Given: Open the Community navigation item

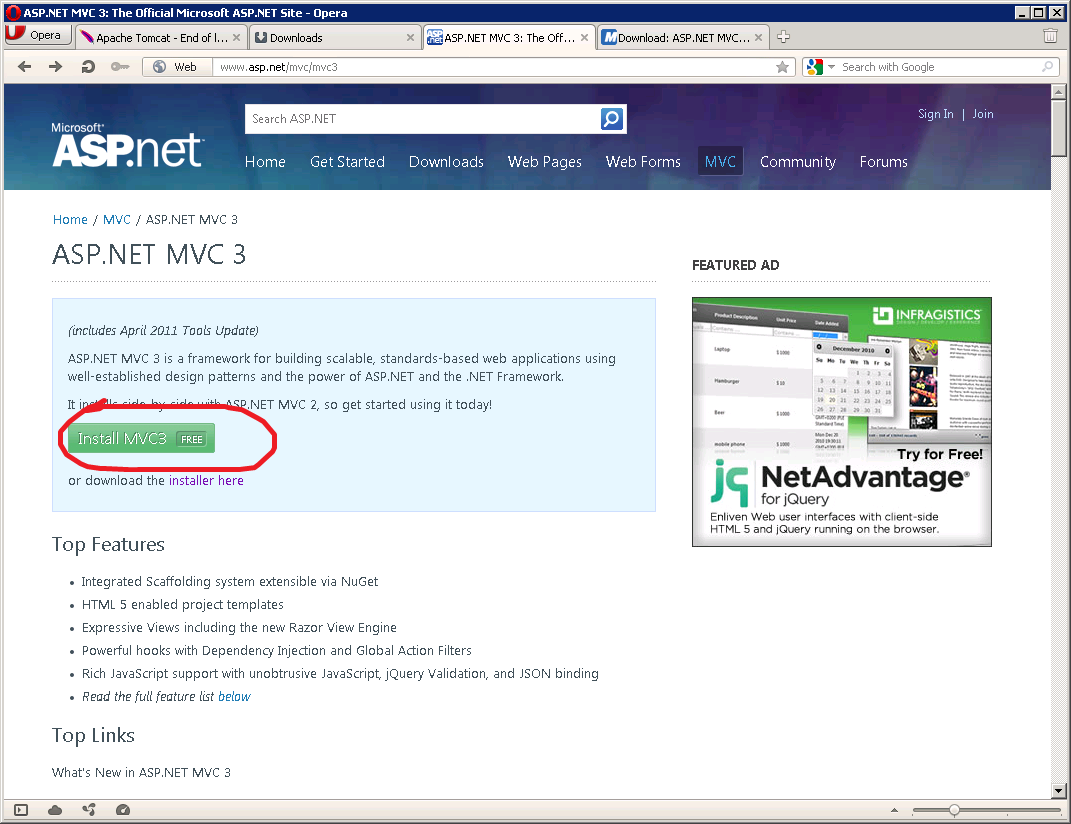Looking at the screenshot, I should click(798, 162).
